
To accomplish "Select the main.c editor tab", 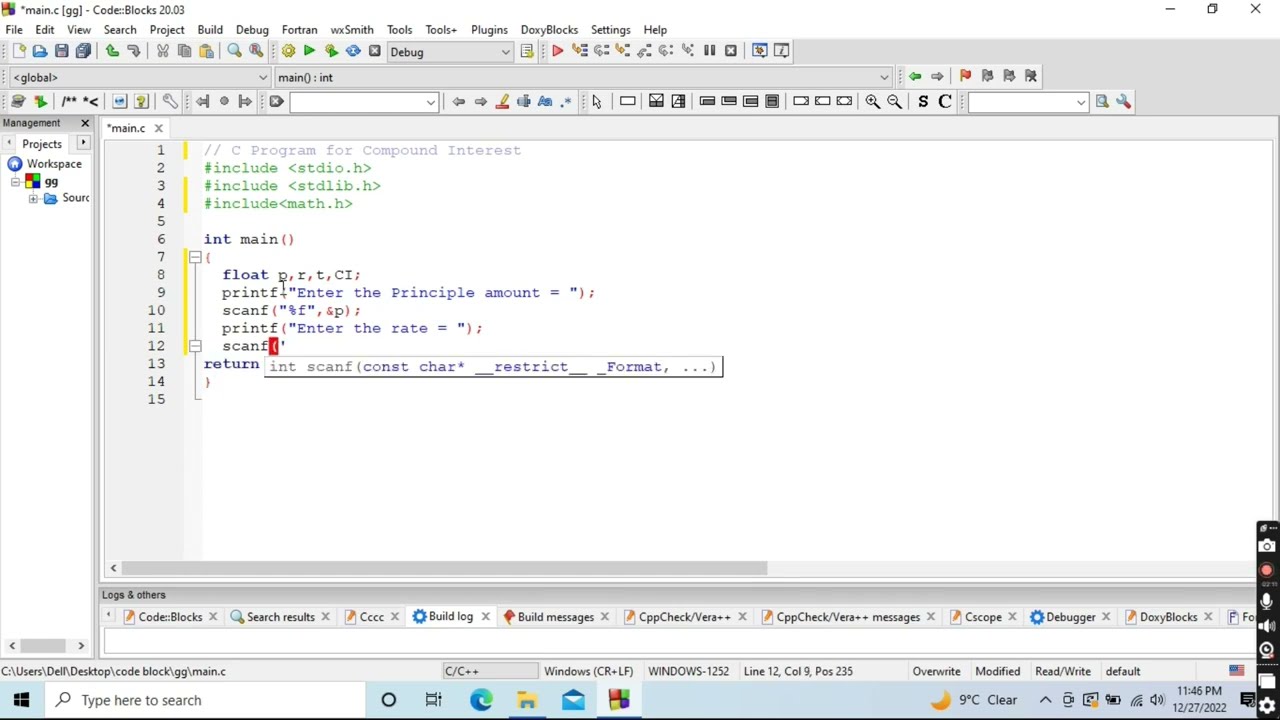I will click(127, 128).
